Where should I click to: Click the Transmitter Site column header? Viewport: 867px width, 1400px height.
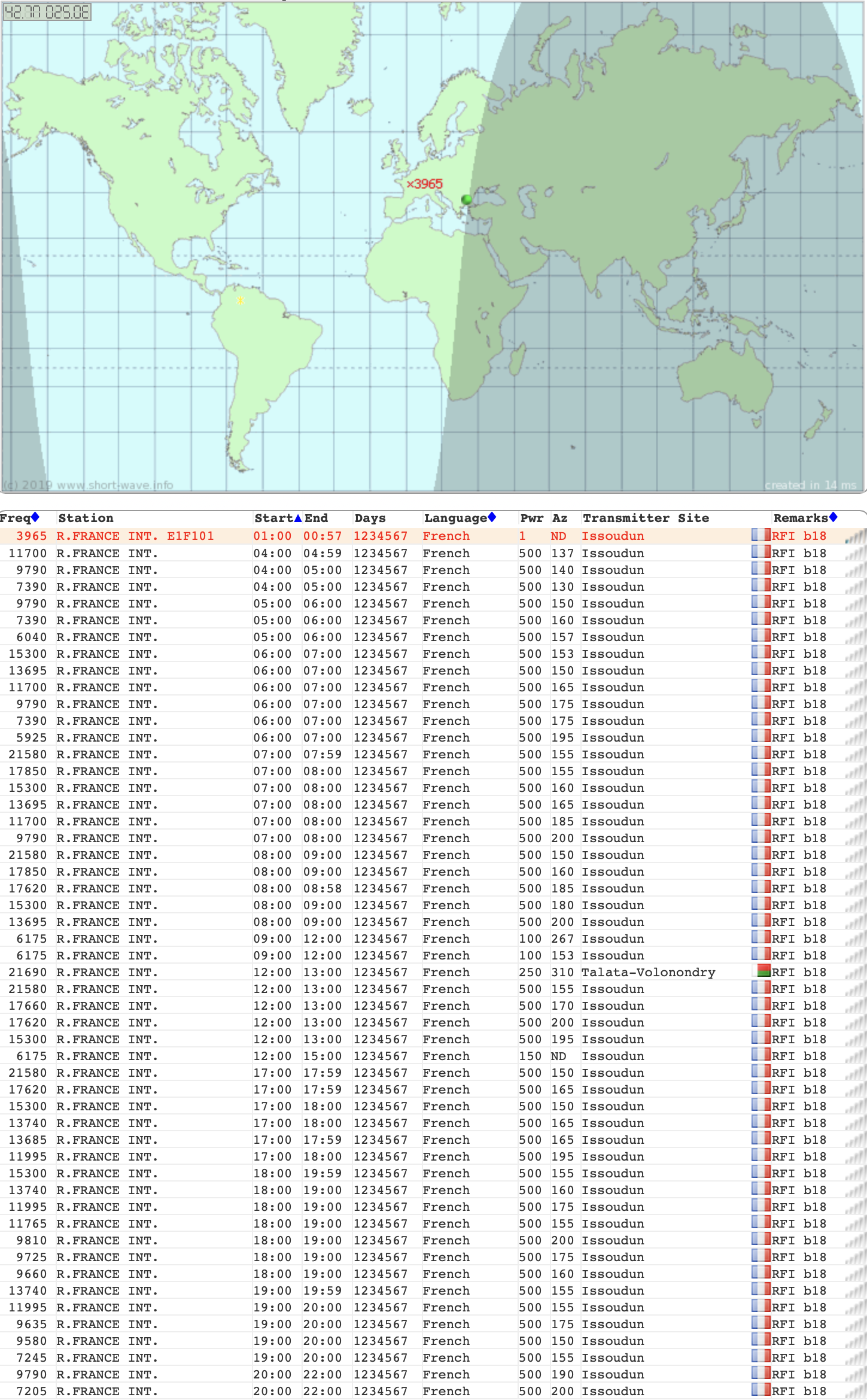(646, 518)
